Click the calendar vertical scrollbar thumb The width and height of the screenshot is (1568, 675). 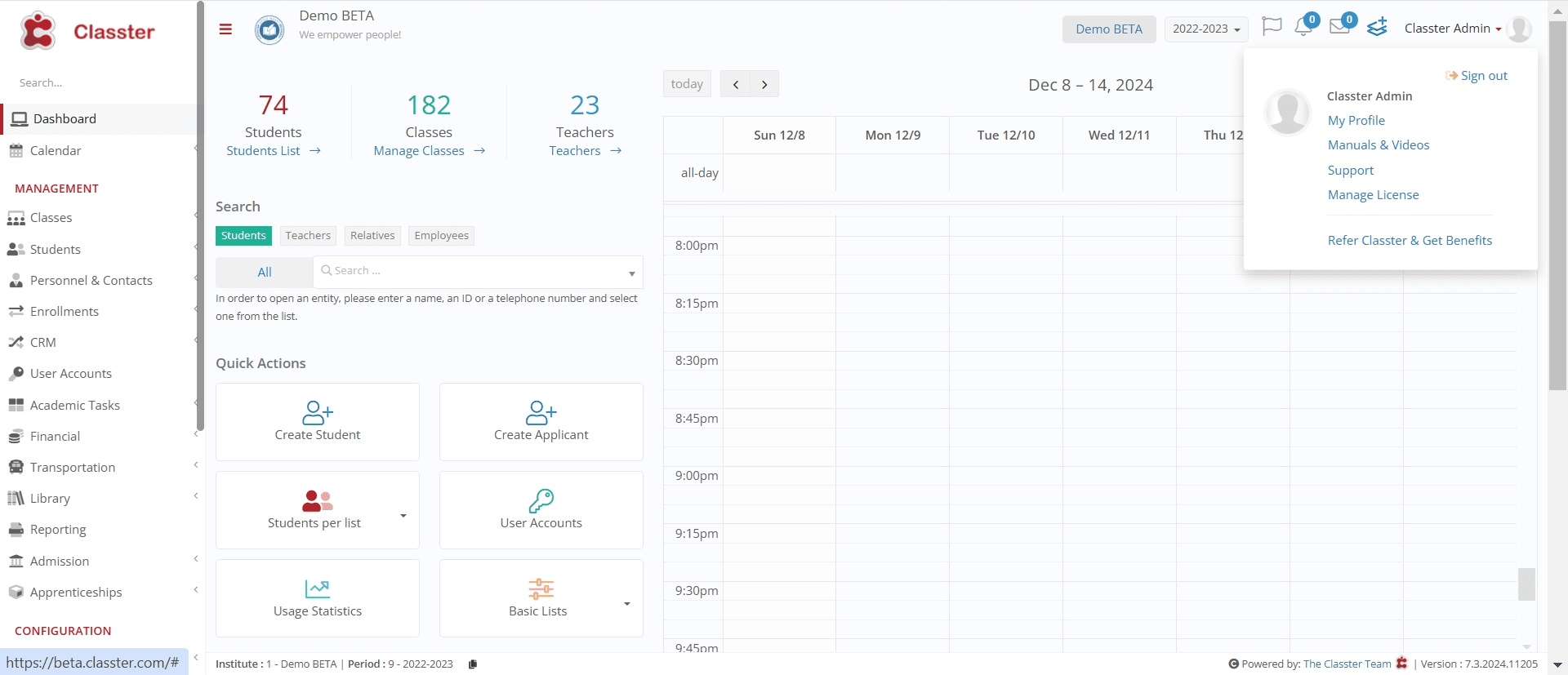[1526, 584]
